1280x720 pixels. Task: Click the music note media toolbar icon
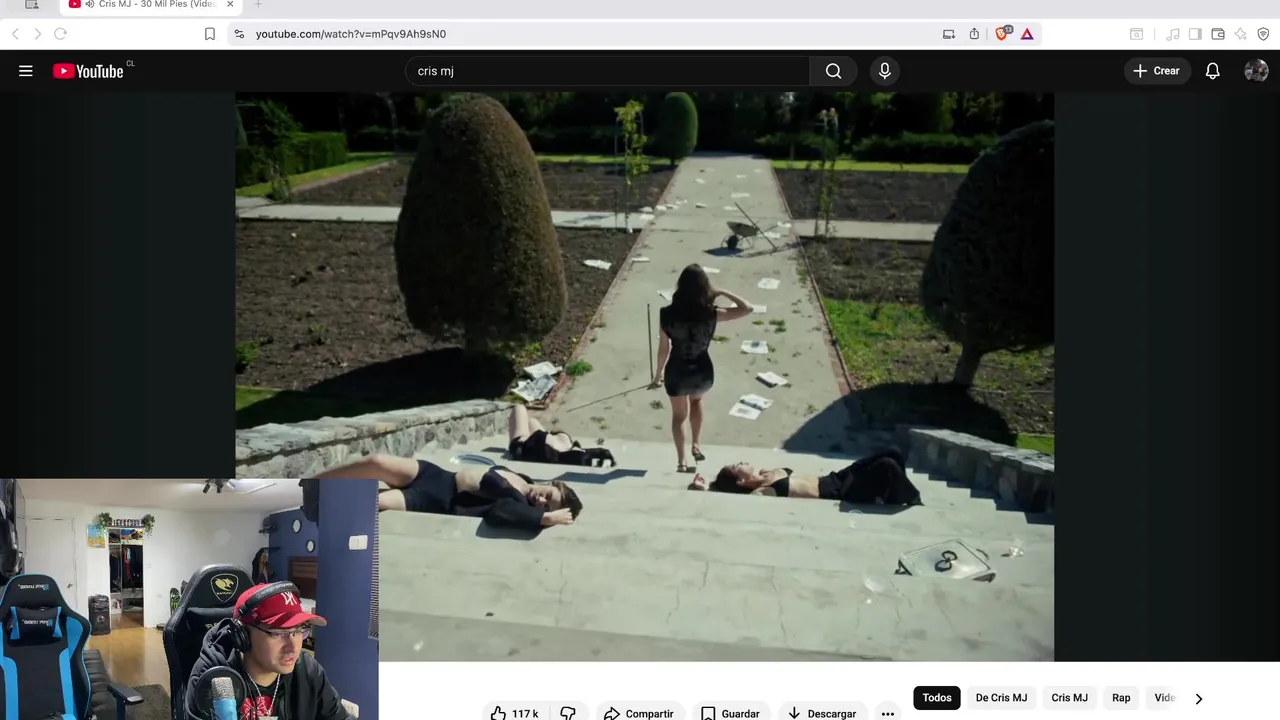tap(1173, 34)
